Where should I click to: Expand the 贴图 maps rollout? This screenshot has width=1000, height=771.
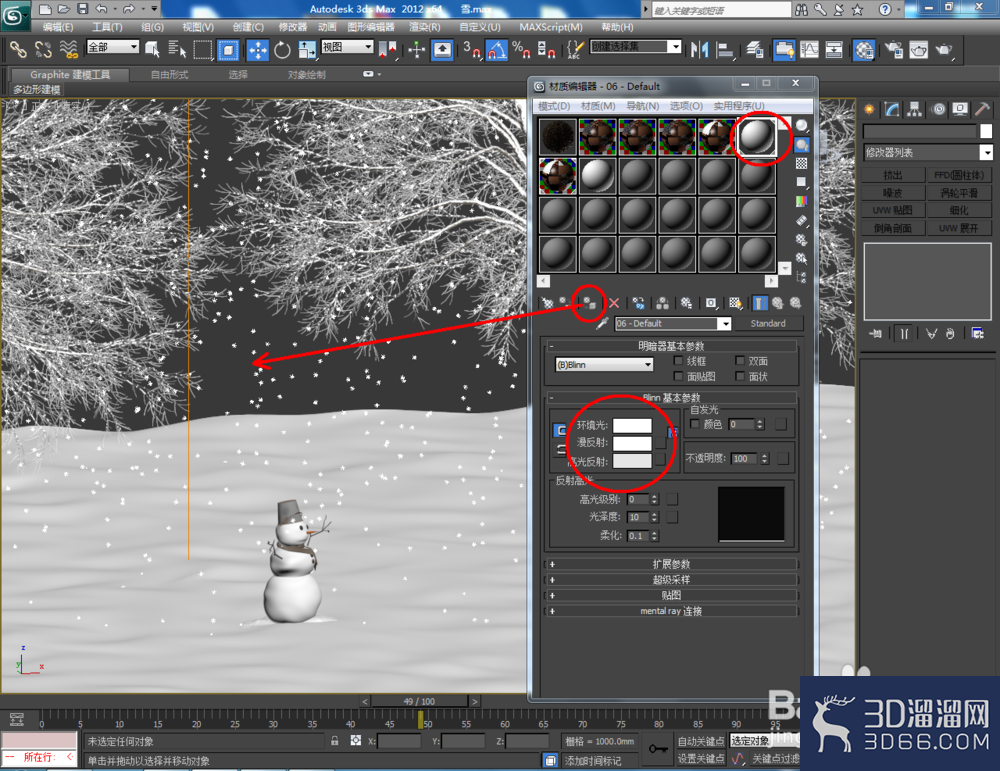pyautogui.click(x=671, y=596)
